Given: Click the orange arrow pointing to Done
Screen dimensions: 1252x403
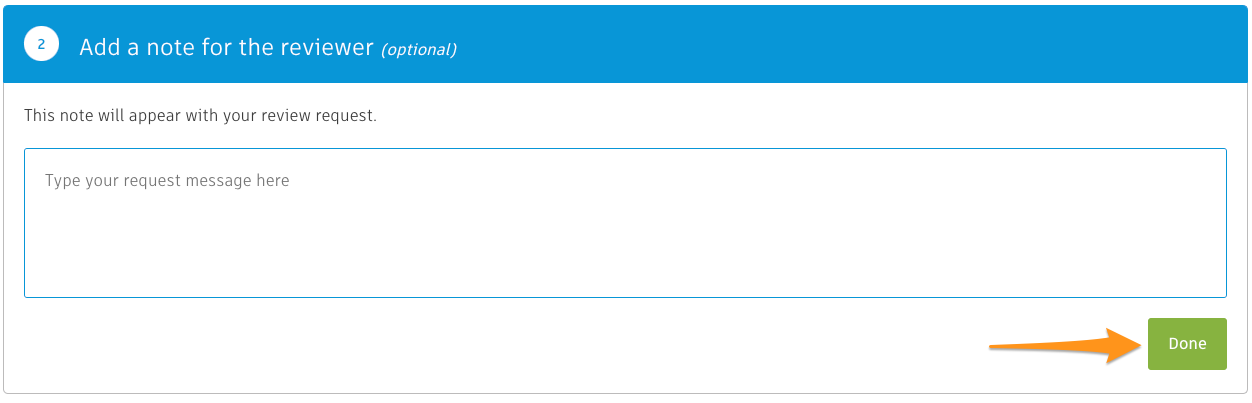Looking at the screenshot, I should coord(1066,345).
